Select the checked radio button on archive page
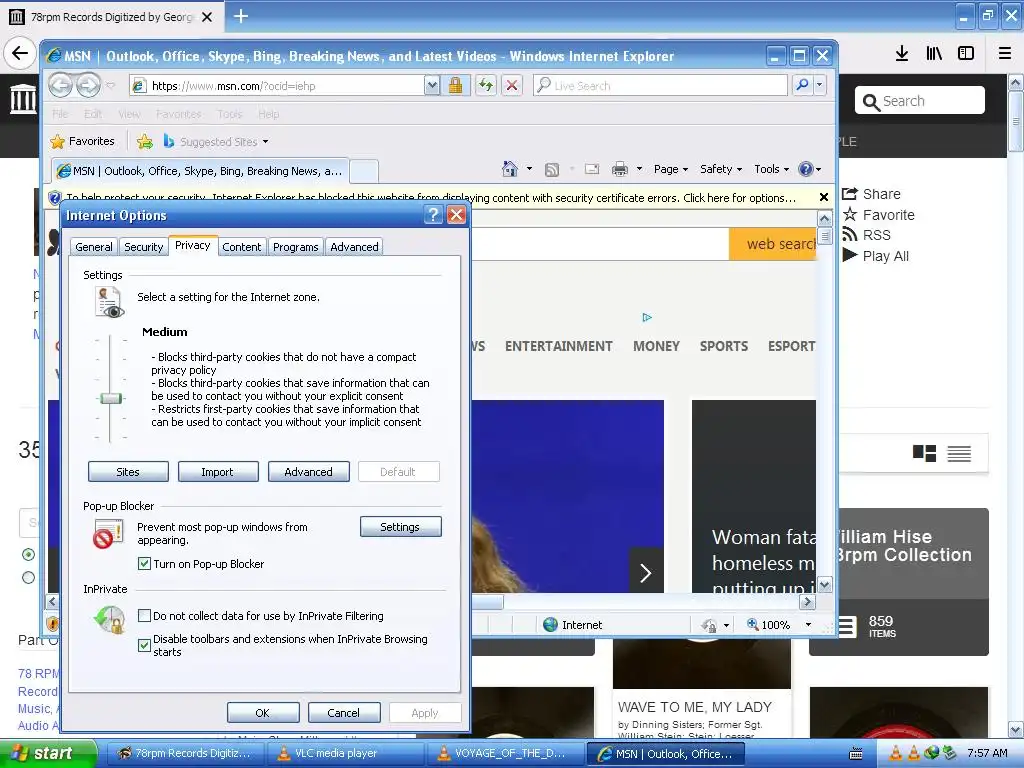This screenshot has height=768, width=1024. (x=28, y=554)
